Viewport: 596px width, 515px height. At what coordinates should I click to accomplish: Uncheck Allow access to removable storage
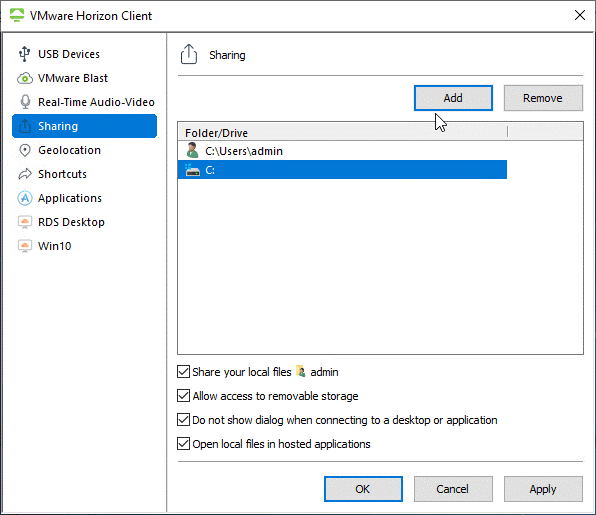tap(184, 396)
